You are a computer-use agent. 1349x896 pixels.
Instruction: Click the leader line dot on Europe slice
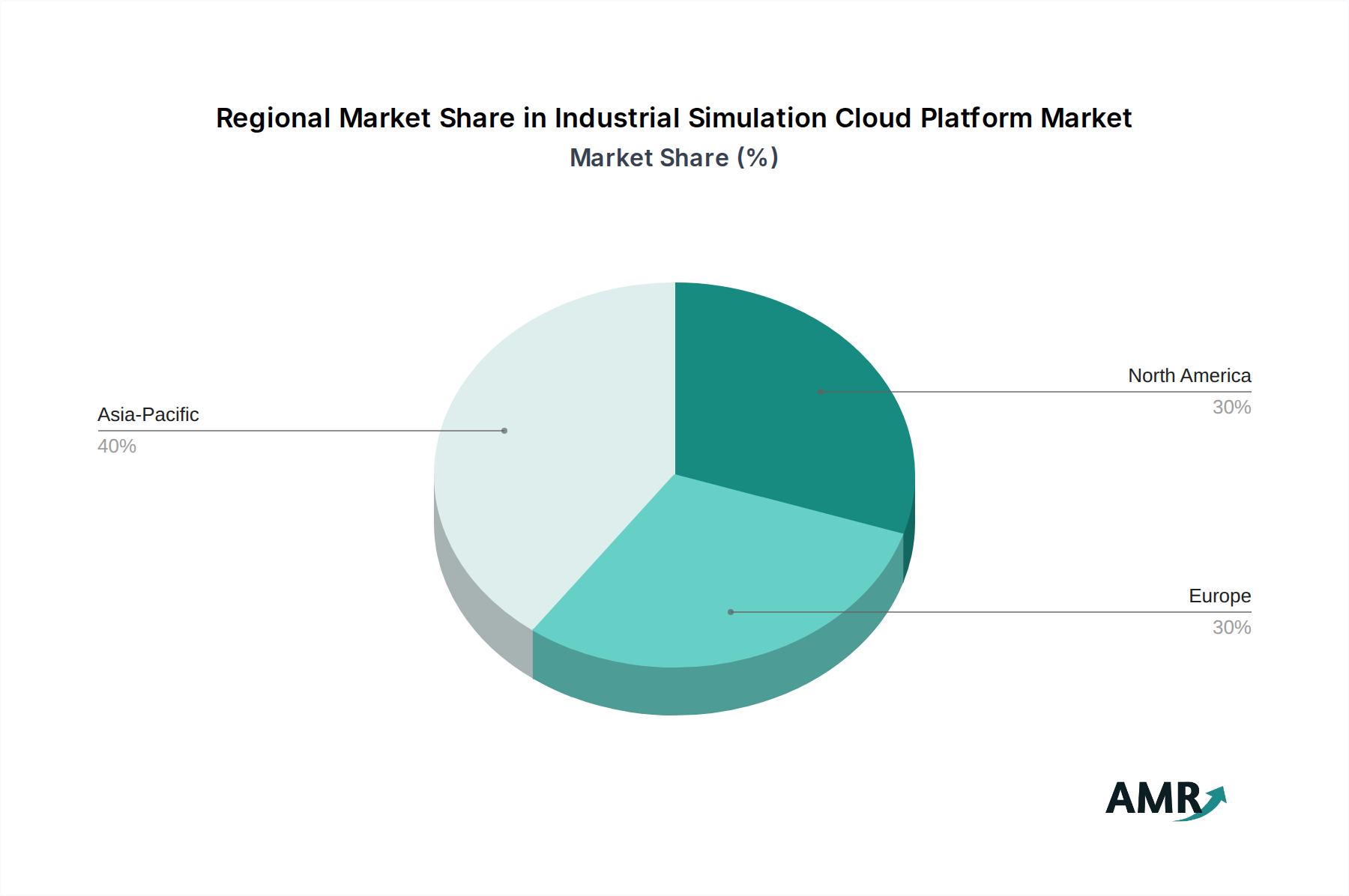[729, 611]
